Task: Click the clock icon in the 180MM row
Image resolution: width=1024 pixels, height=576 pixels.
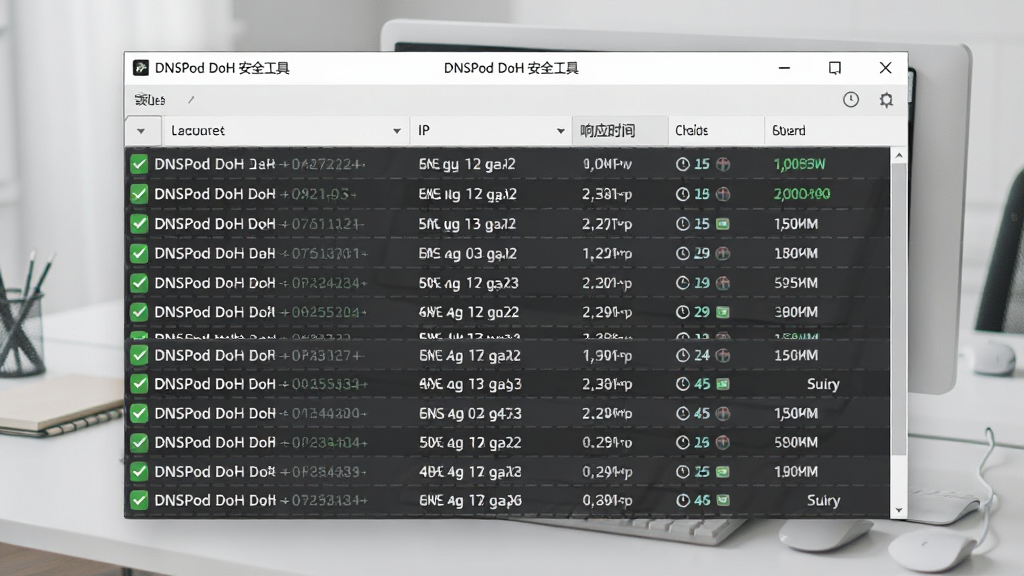Action: coord(682,253)
